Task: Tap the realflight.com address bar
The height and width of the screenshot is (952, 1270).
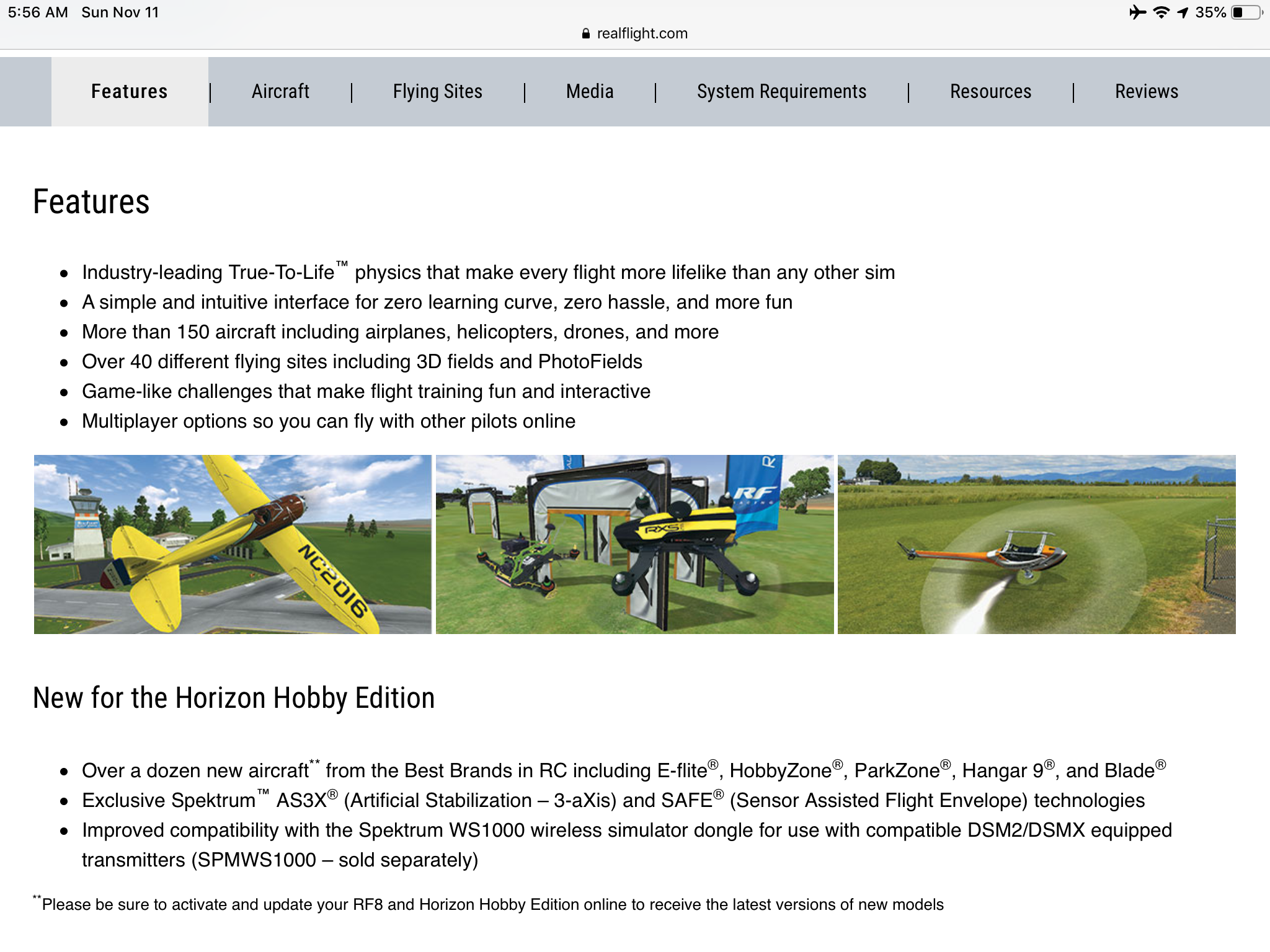Action: tap(642, 33)
